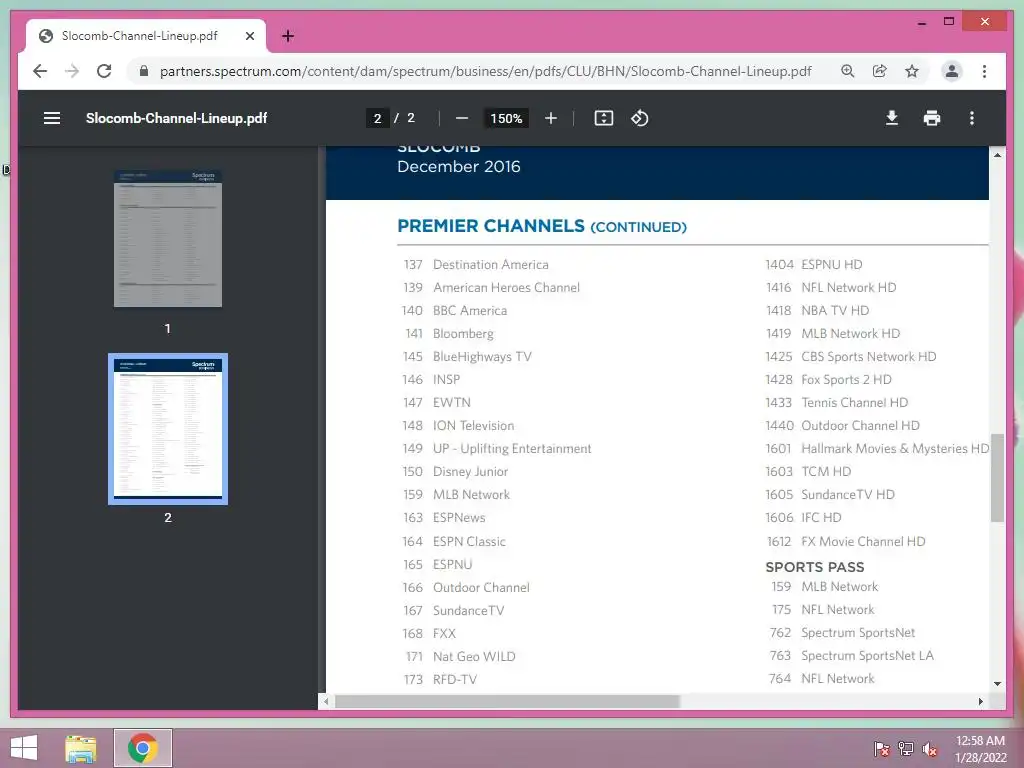
Task: Click the muted volume tray icon
Action: click(x=930, y=749)
